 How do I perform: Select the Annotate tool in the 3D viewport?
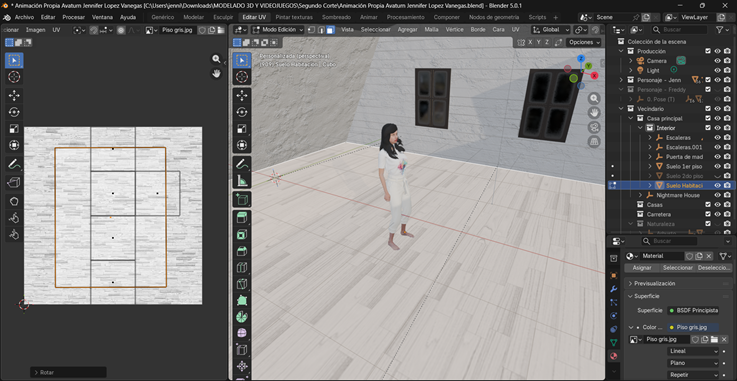(242, 164)
